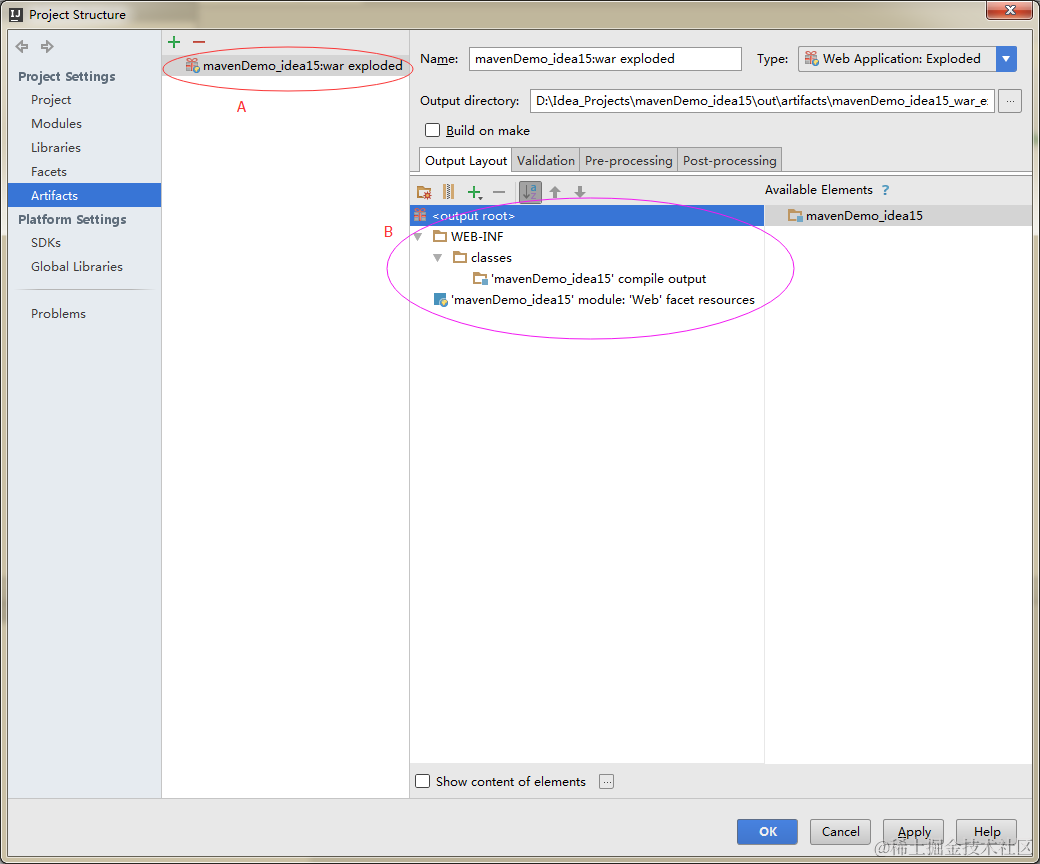Viewport: 1040px width, 864px height.
Task: Select the classes folder row
Action: (587, 258)
